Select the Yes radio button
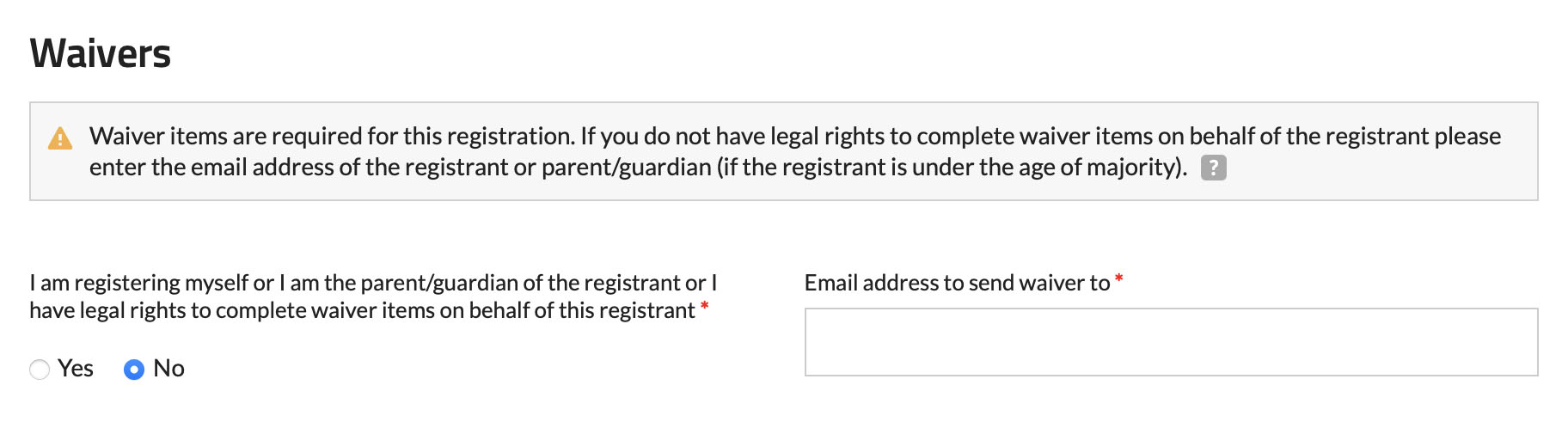This screenshot has width=1568, height=428. click(40, 370)
